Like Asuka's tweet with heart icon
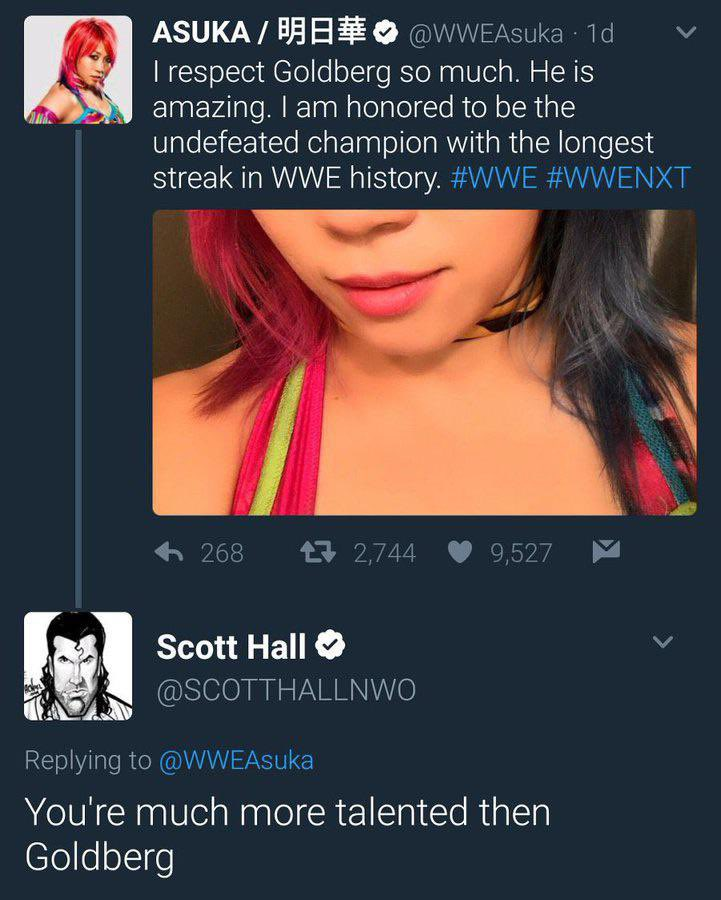Image resolution: width=721 pixels, height=900 pixels. (460, 553)
